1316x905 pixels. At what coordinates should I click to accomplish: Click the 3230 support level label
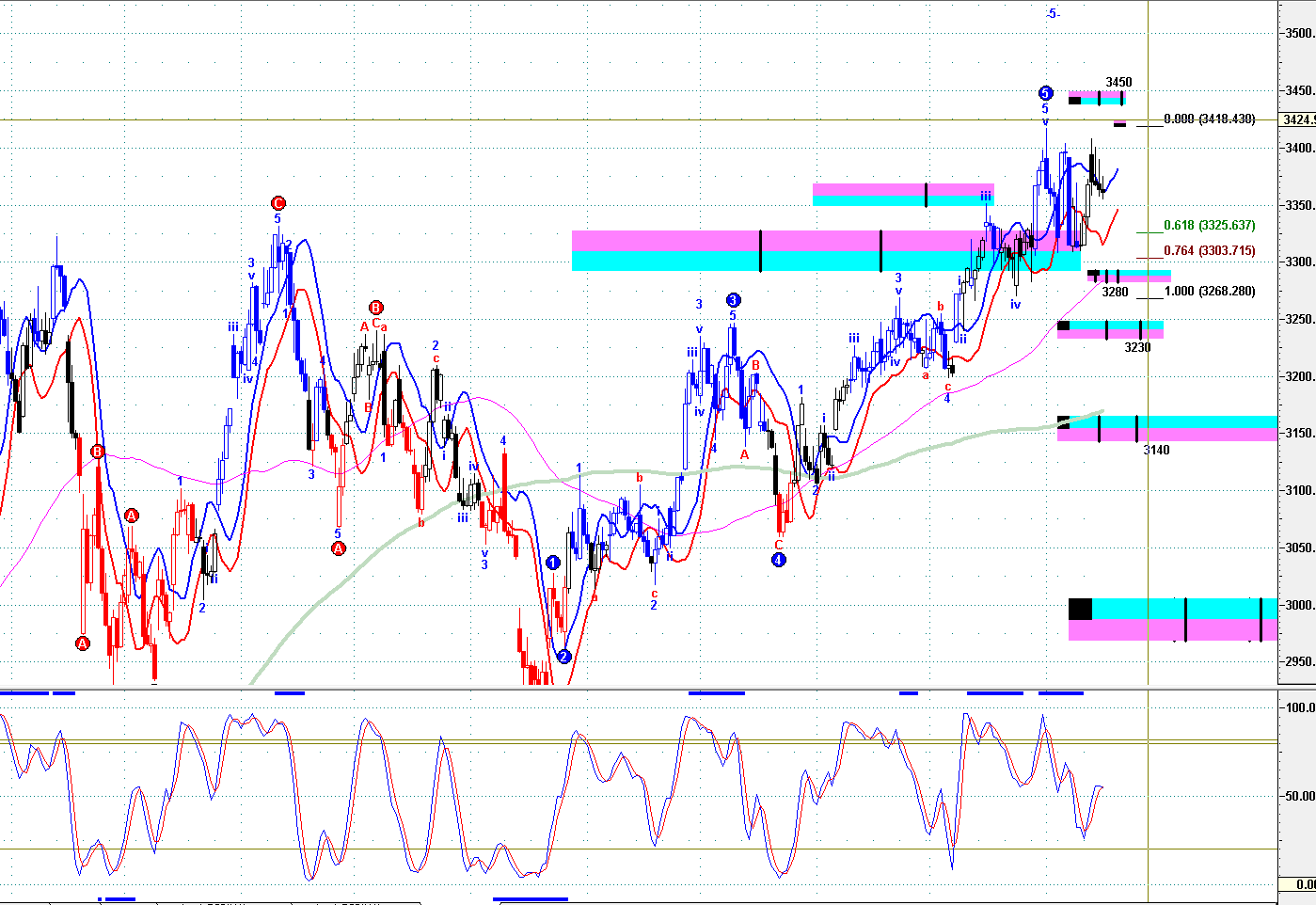[x=1137, y=348]
